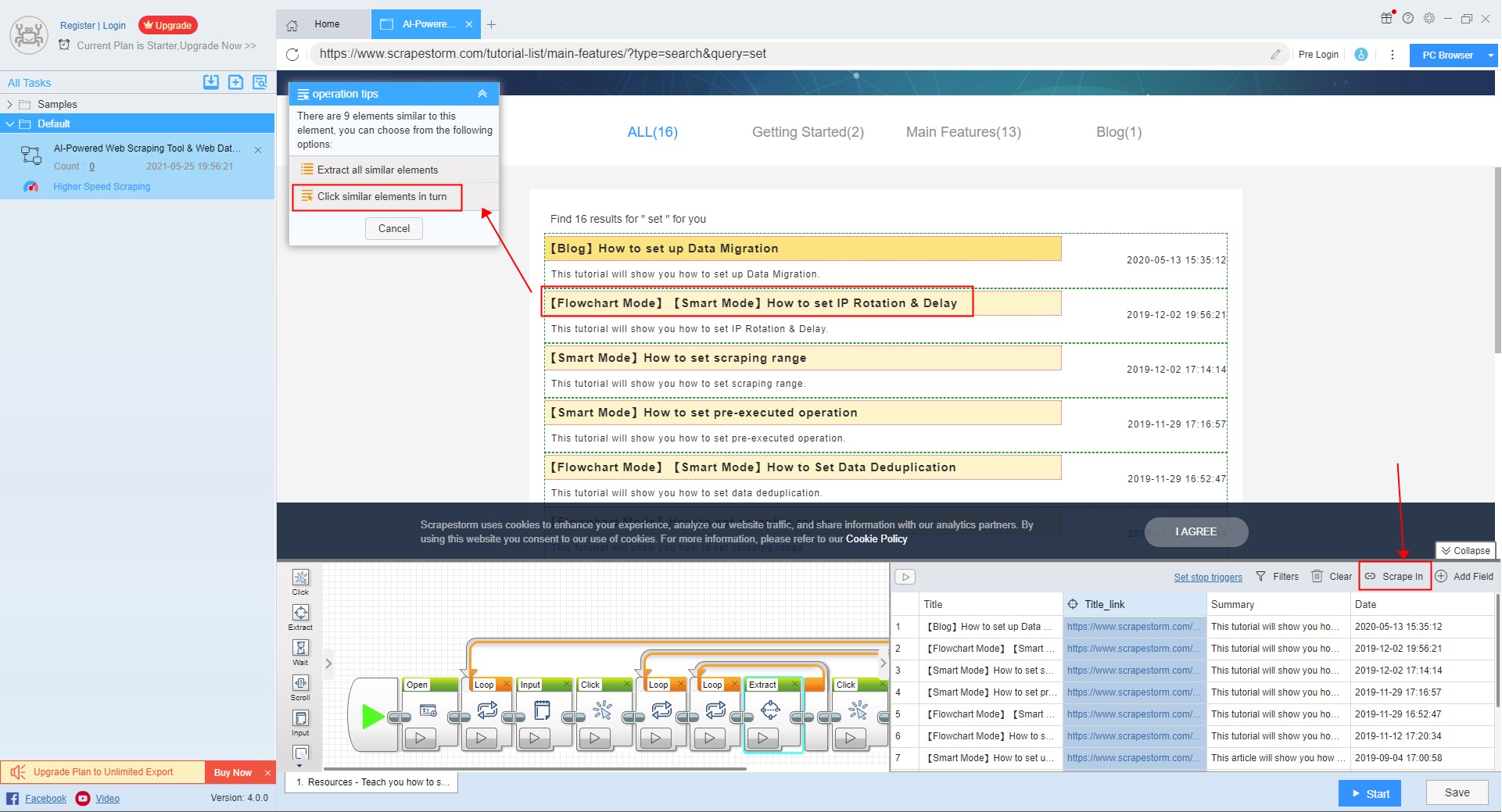Click the Pre Login option

(x=1318, y=55)
